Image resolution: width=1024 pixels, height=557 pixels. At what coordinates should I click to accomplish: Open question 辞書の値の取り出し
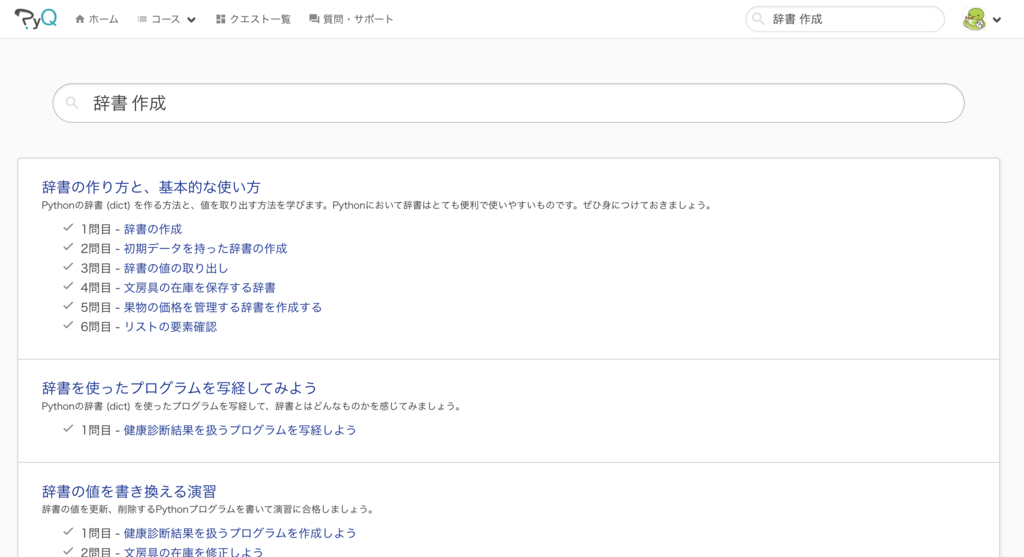pos(176,268)
